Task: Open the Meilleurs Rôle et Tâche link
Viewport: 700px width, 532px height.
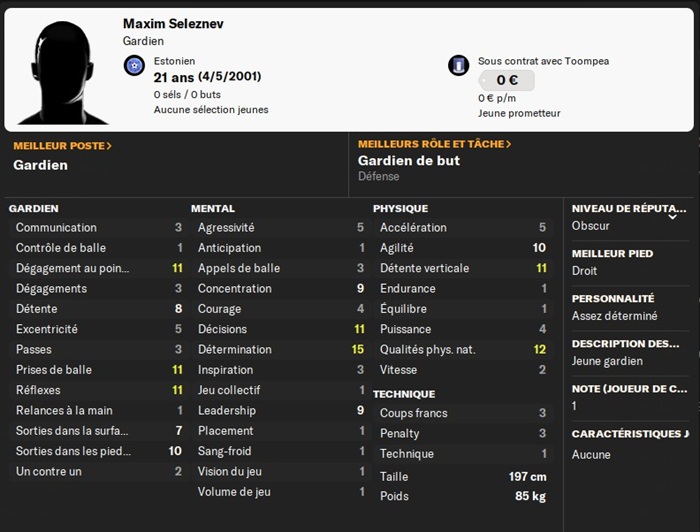Action: coord(434,144)
